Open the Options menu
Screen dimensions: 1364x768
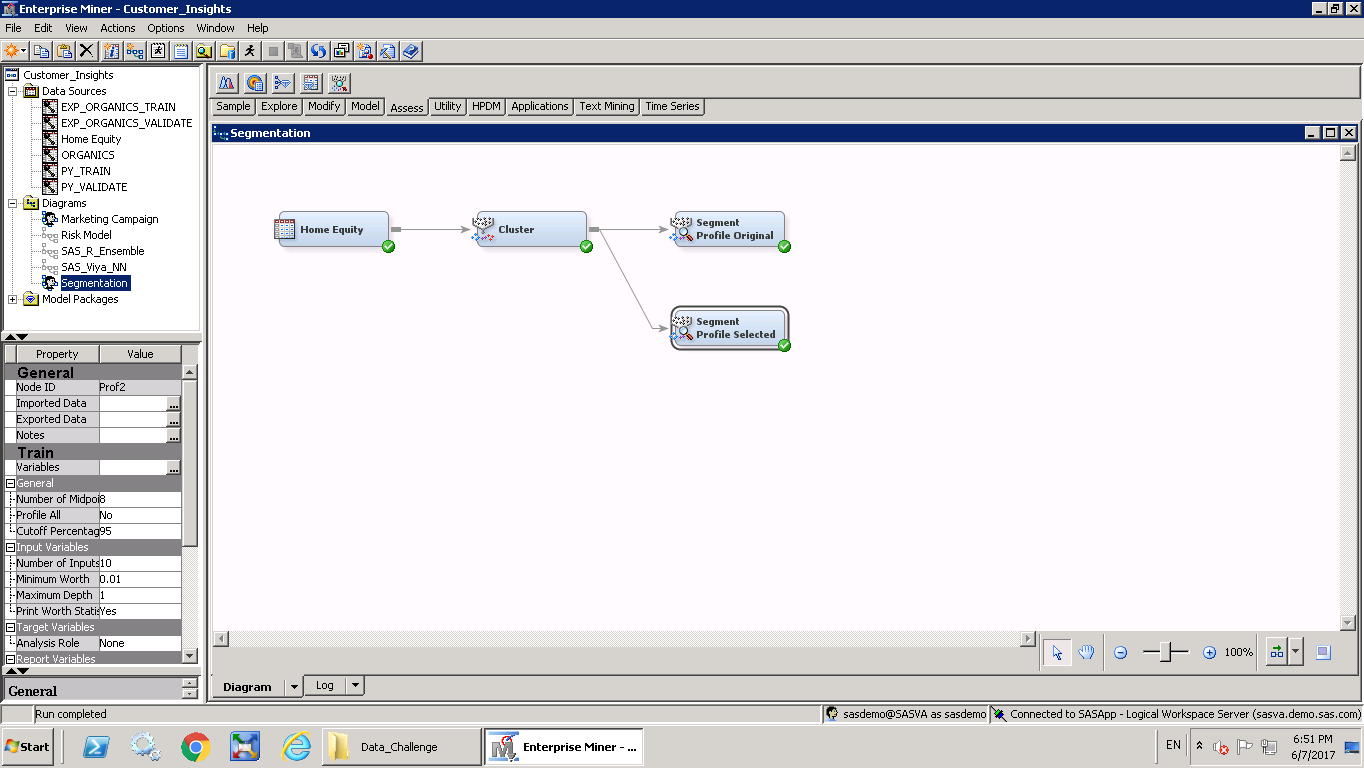pos(165,27)
